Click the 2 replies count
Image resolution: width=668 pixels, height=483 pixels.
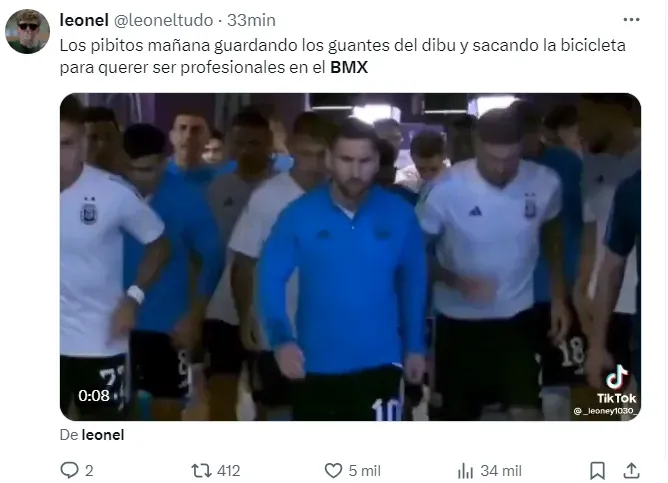pyautogui.click(x=89, y=471)
